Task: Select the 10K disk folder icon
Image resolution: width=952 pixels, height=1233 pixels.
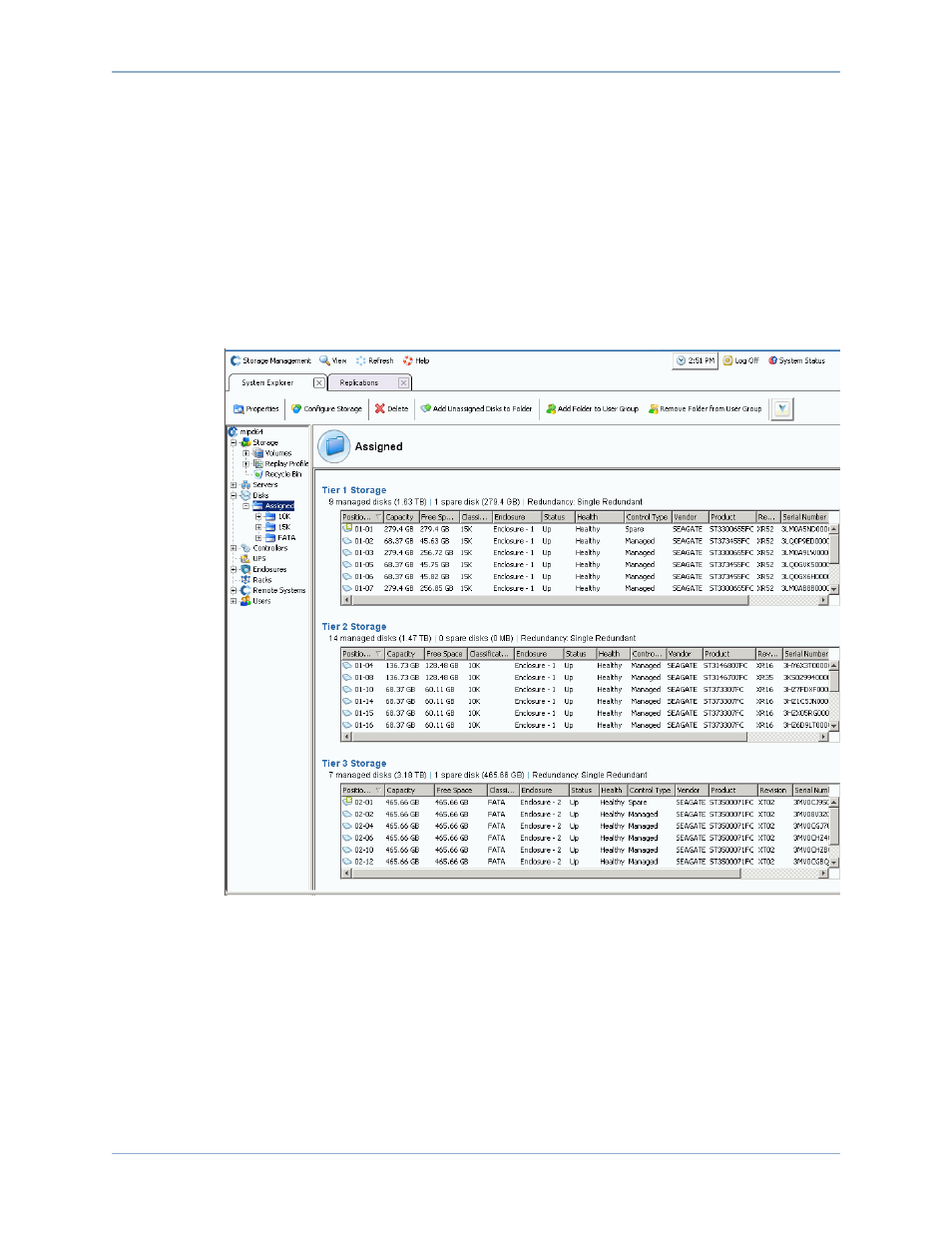Action: click(x=270, y=516)
